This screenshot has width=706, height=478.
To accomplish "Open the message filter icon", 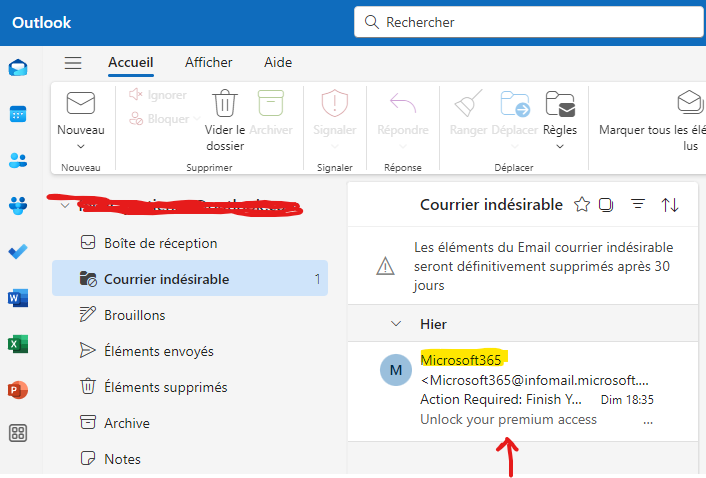I will 638,204.
